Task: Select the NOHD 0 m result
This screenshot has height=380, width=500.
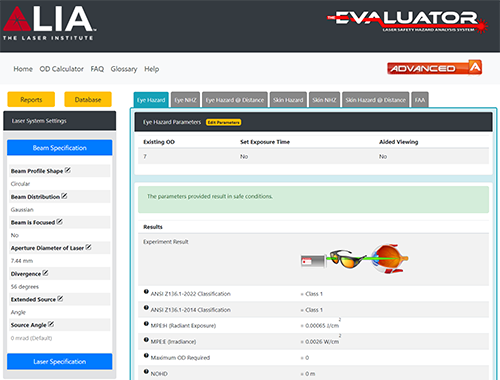Action: coord(310,374)
